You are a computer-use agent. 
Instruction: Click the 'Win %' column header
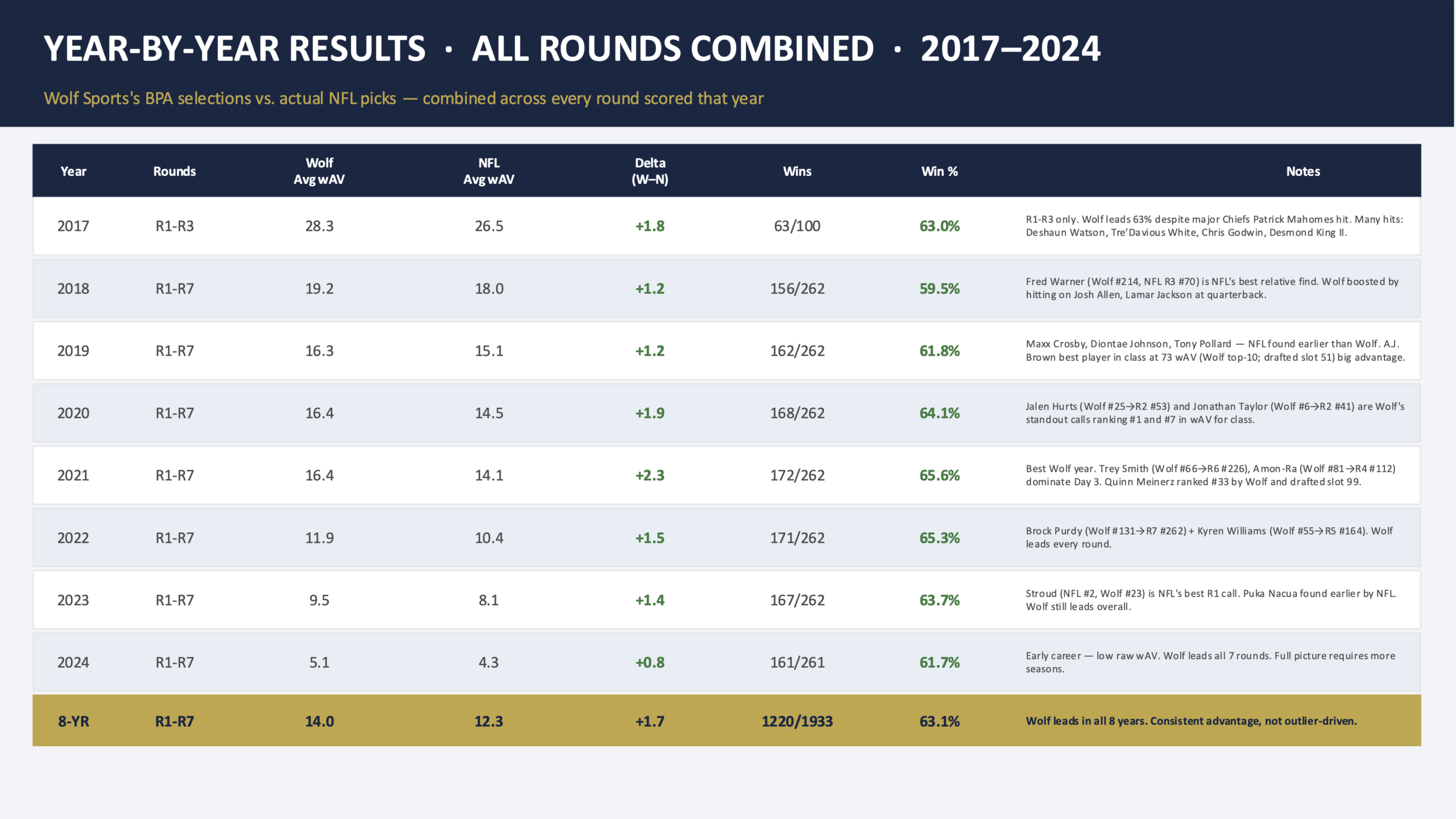pos(940,171)
